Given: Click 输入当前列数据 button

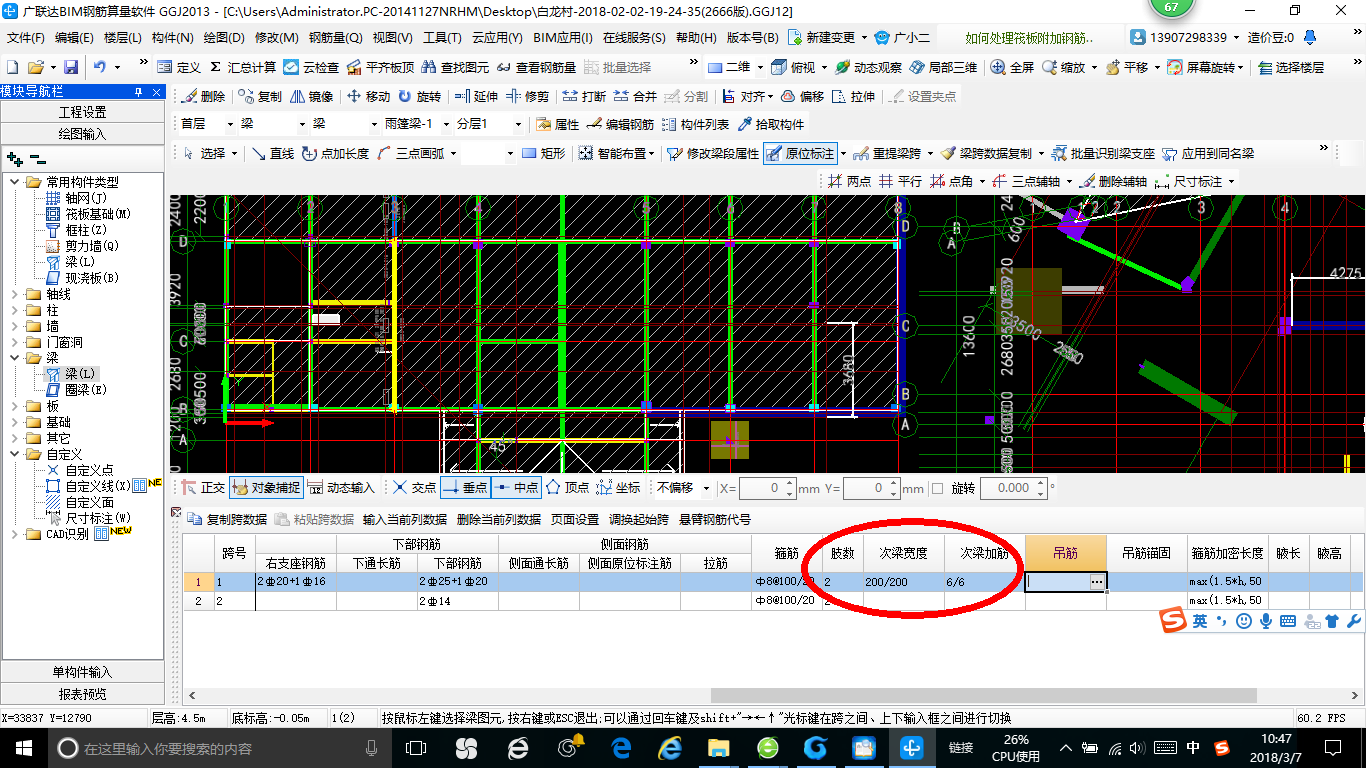Looking at the screenshot, I should 405,519.
